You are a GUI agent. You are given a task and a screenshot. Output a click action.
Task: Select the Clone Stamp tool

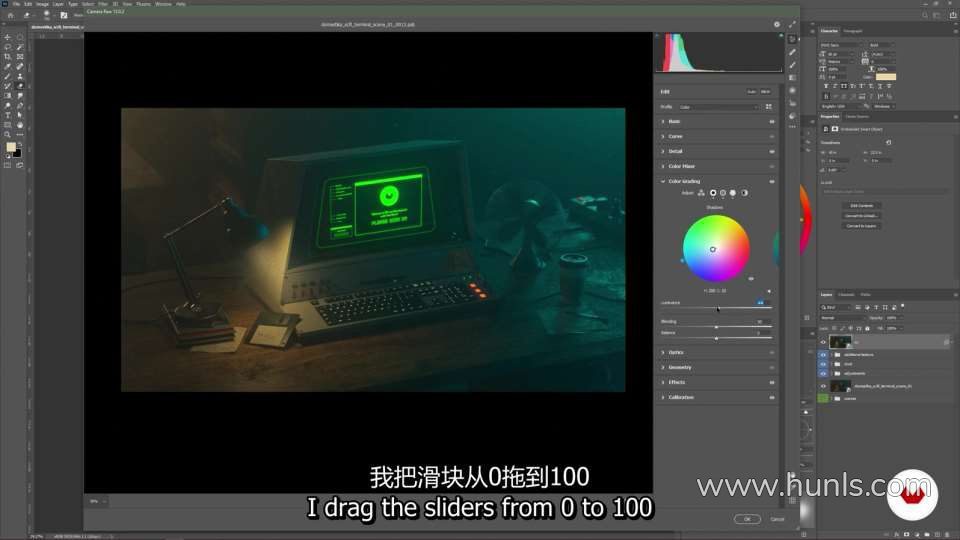point(20,77)
